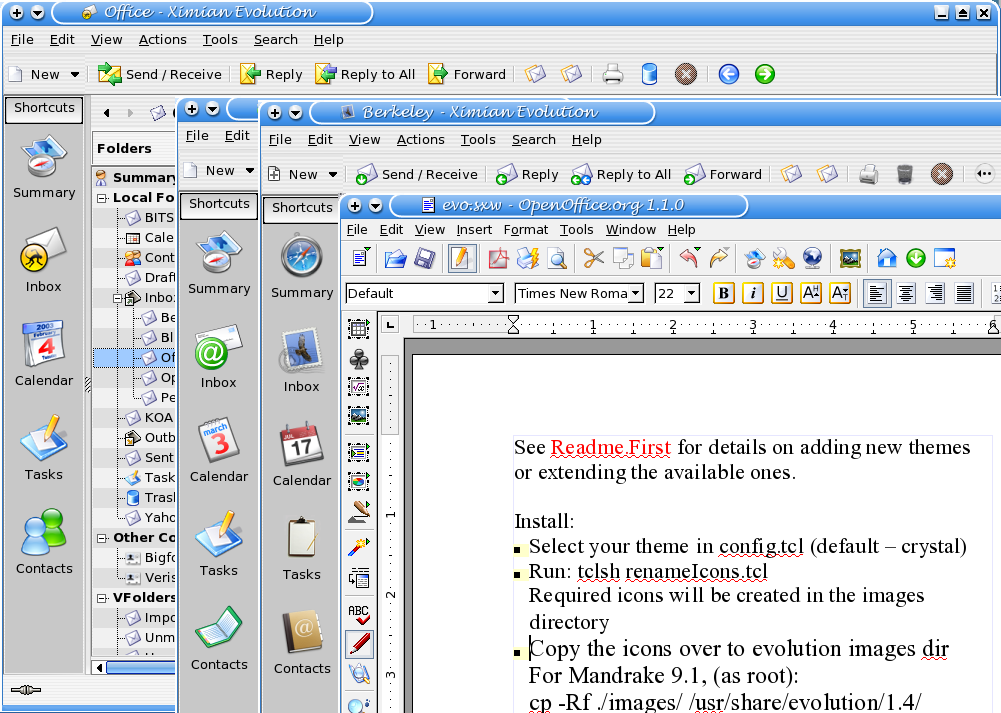
Task: Collapse the VFolders tree node
Action: point(101,598)
